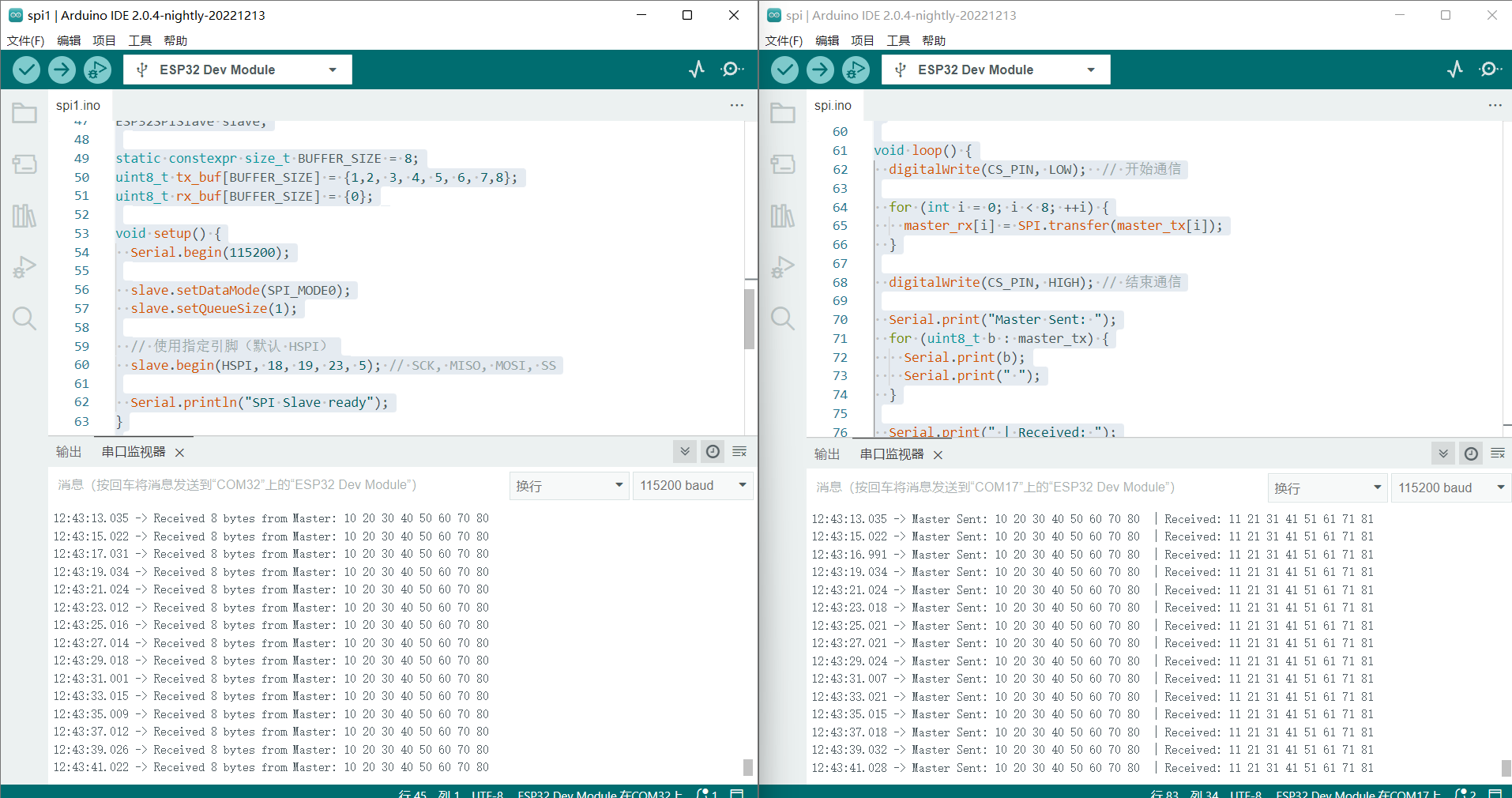Click spi serial output scrollbar thumb
This screenshot has width=1512, height=798.
1506,767
